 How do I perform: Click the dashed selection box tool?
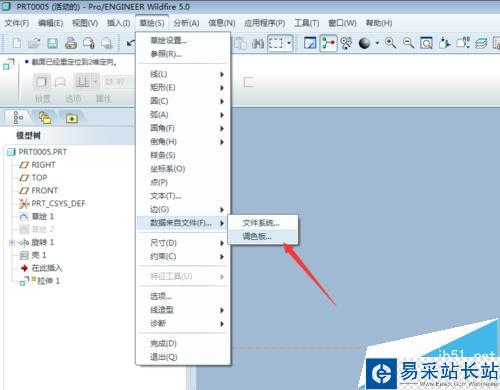[276, 43]
